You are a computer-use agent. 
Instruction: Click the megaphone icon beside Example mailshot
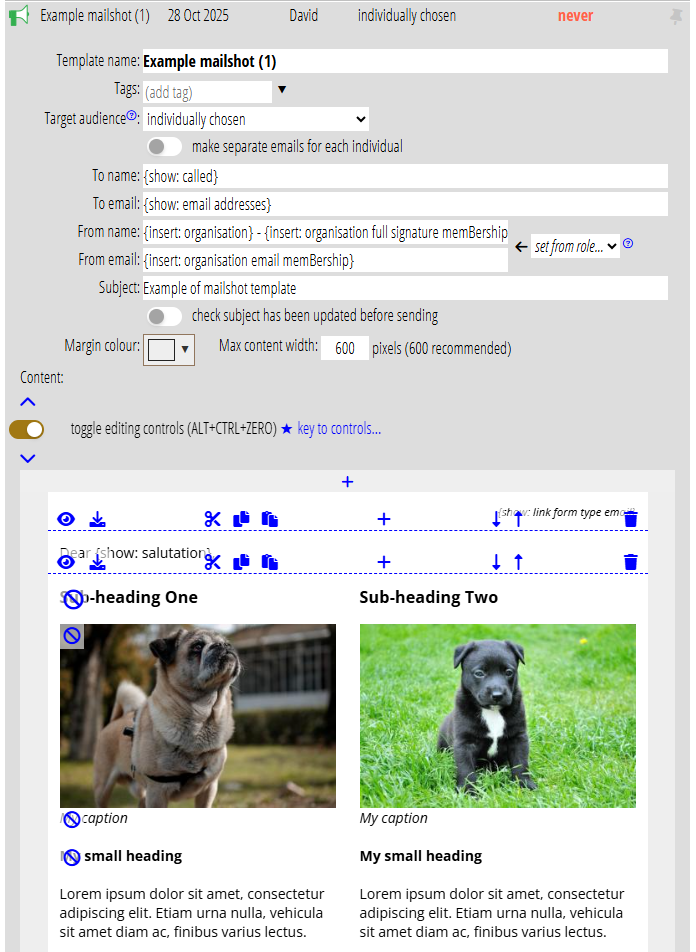pos(19,15)
